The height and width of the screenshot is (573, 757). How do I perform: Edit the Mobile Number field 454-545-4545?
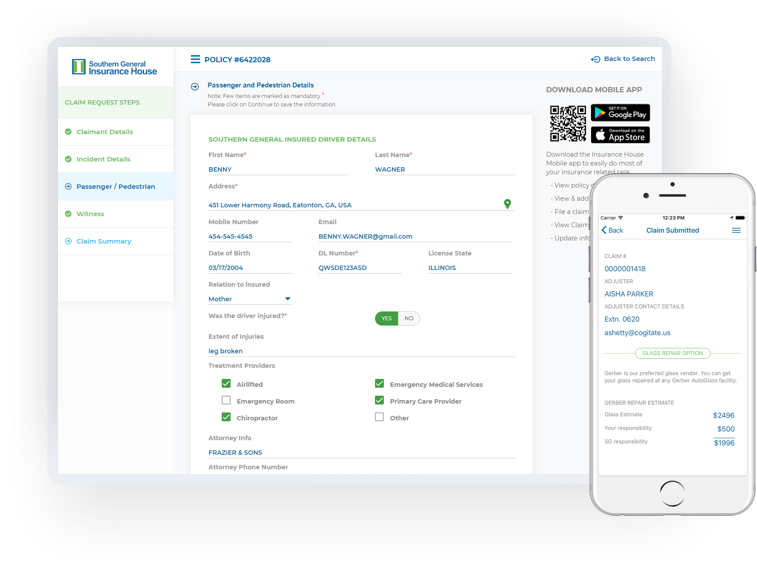click(x=250, y=237)
